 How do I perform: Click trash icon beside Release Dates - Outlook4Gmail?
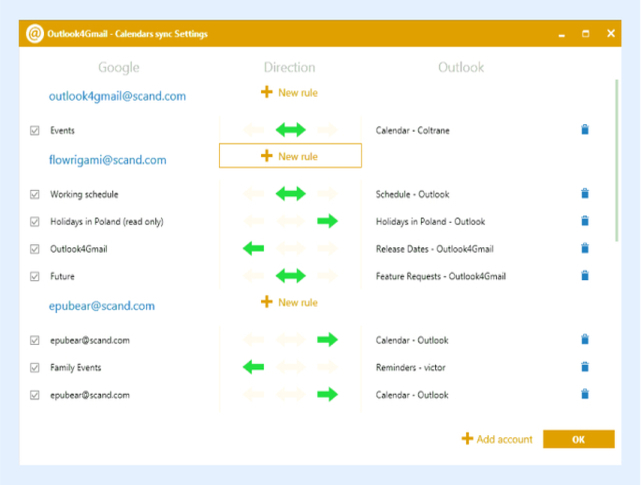585,248
